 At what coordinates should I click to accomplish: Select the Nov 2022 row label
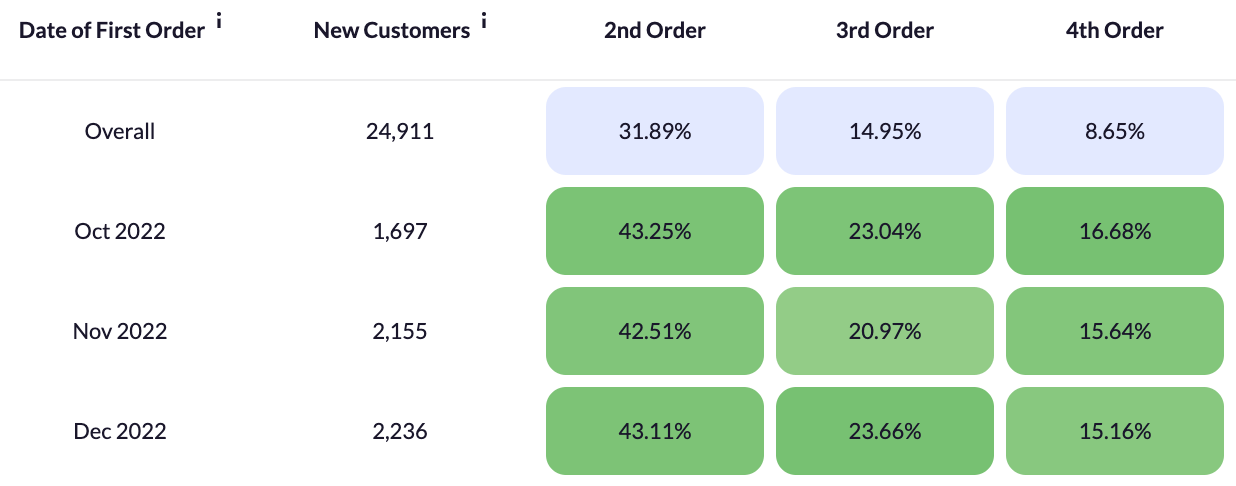click(120, 331)
